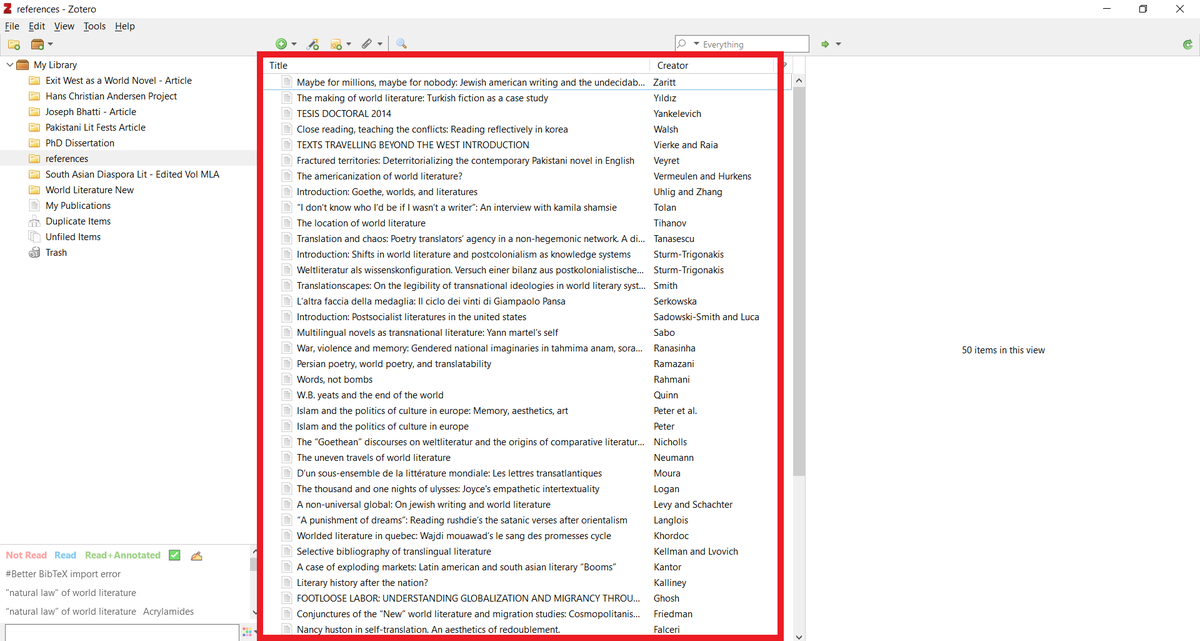
Task: Open Advanced Search magnifier icon
Action: pos(401,44)
